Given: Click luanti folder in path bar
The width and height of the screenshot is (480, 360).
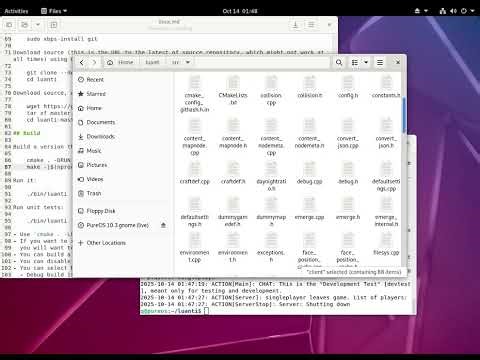Looking at the screenshot, I should point(152,62).
